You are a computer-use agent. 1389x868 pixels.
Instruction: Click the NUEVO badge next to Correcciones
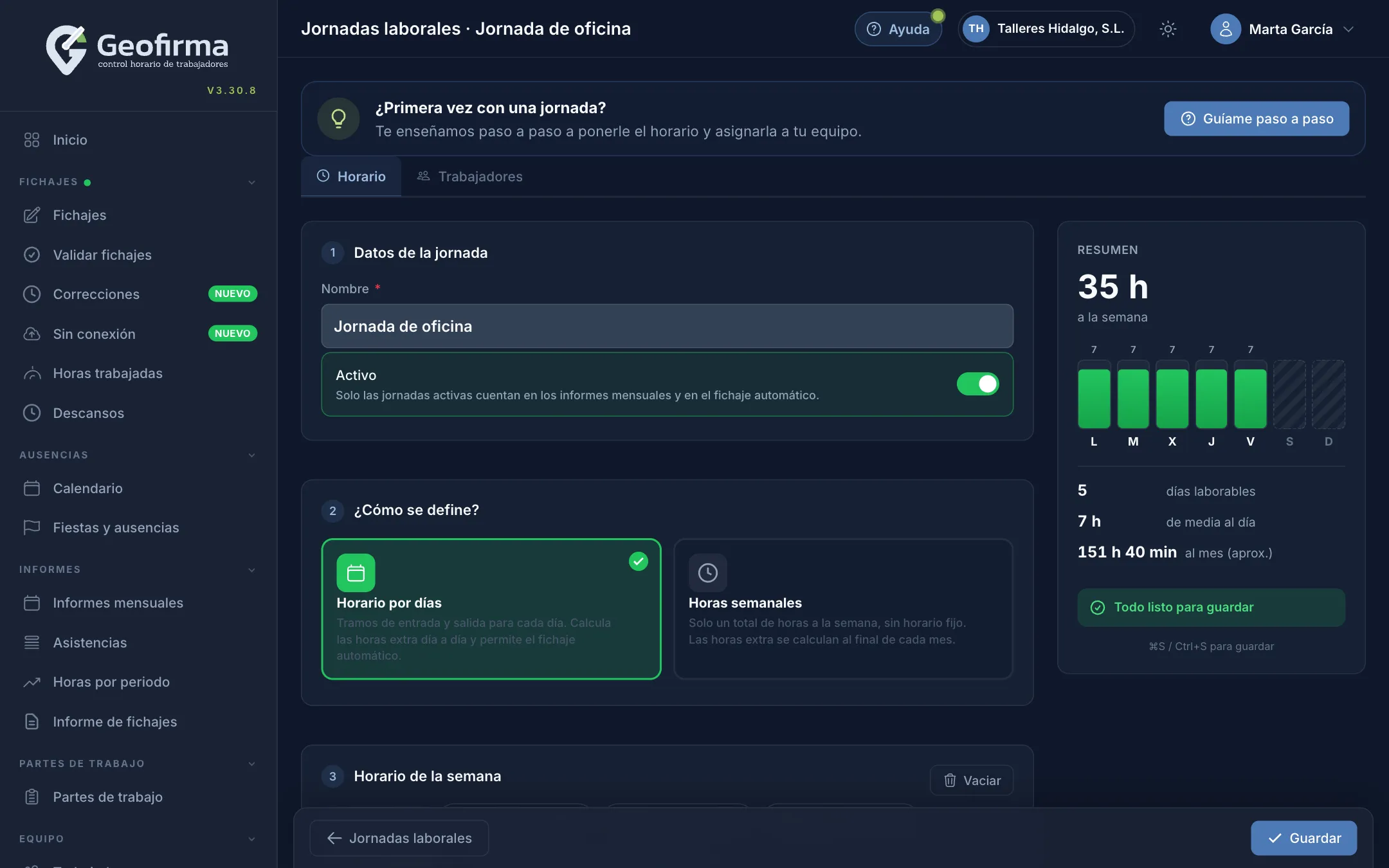[x=232, y=294]
